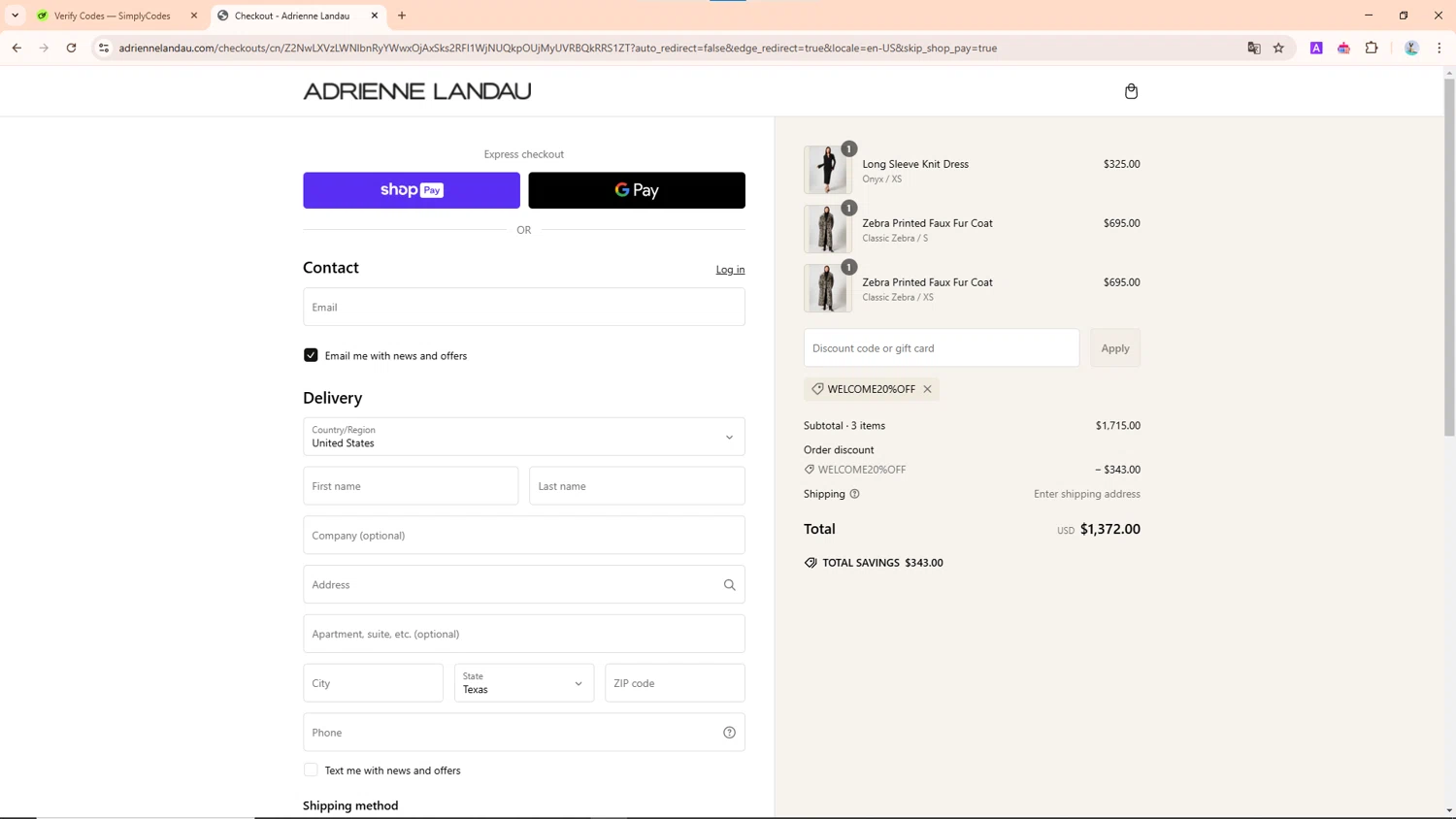Focus the Apartment, suite, etc. field
Image resolution: width=1456 pixels, height=819 pixels.
click(x=524, y=634)
